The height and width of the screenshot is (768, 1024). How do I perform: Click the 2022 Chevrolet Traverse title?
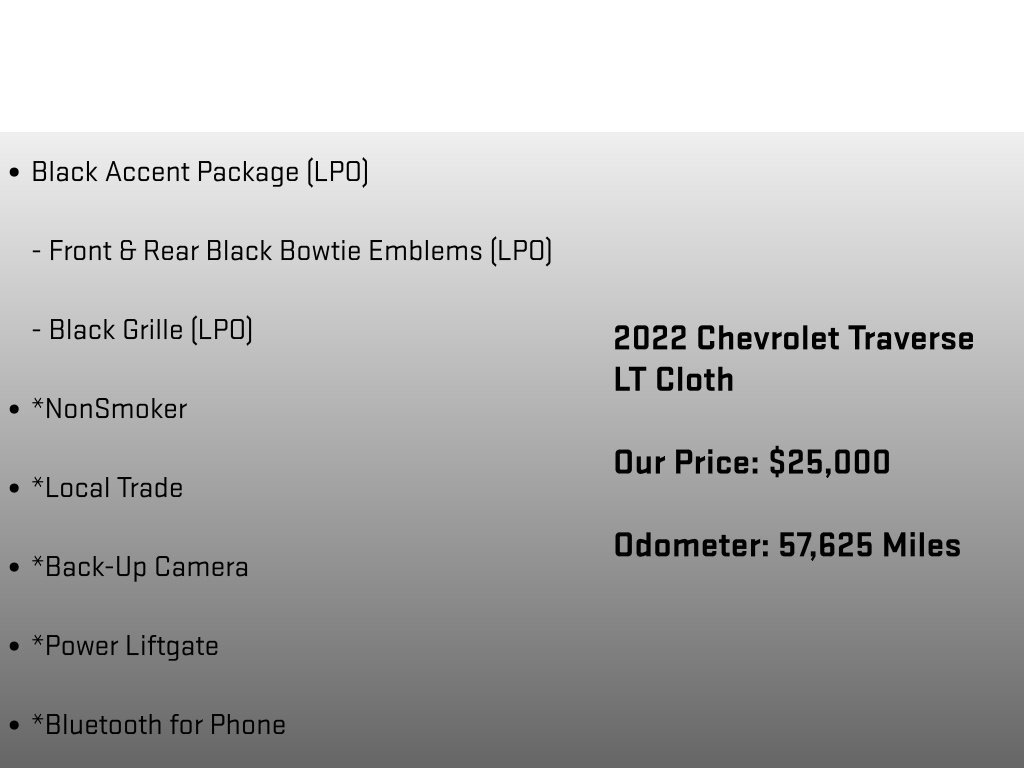[x=793, y=339]
